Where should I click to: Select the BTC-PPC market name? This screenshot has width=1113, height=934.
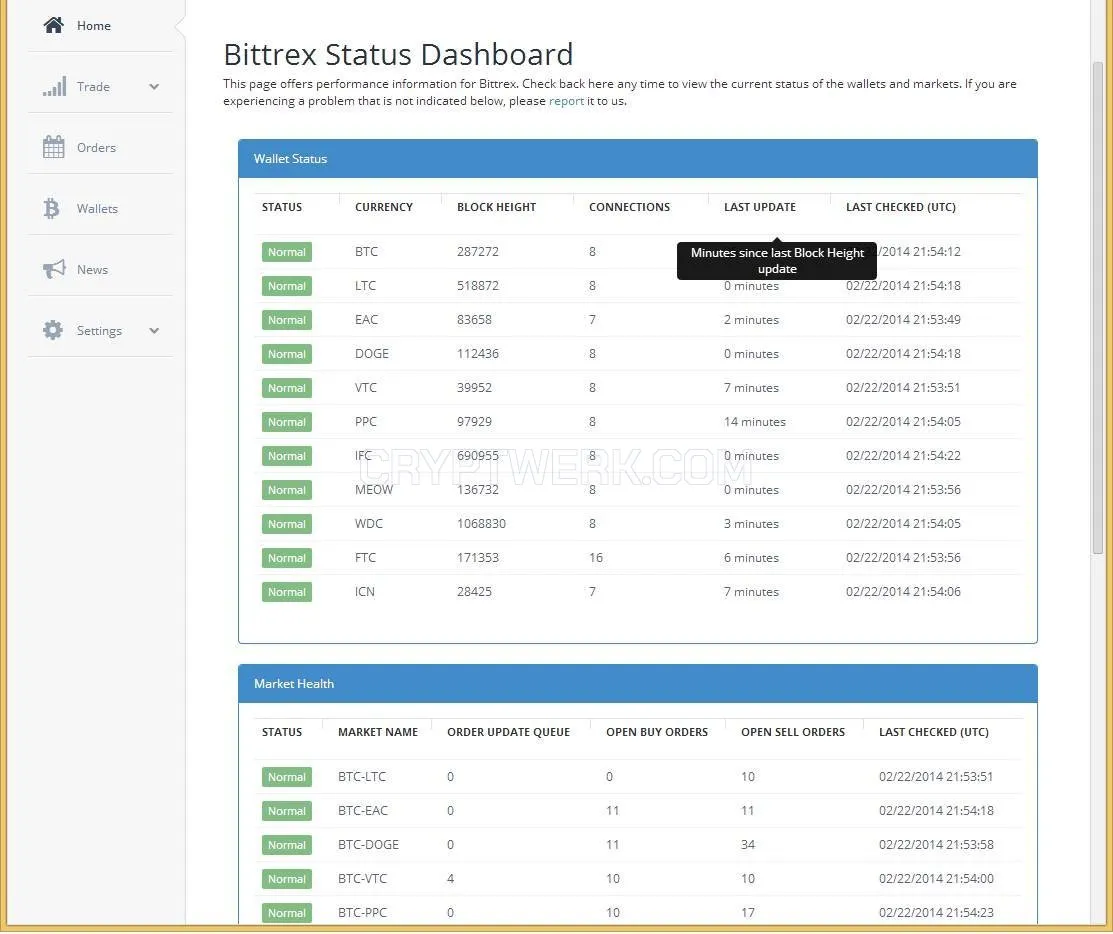[x=362, y=913]
